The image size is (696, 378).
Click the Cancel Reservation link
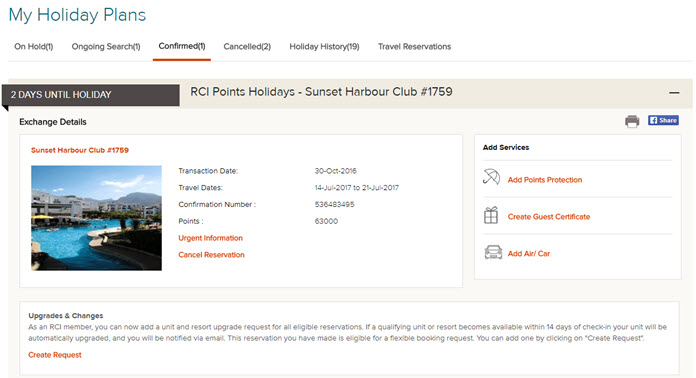pyautogui.click(x=211, y=255)
